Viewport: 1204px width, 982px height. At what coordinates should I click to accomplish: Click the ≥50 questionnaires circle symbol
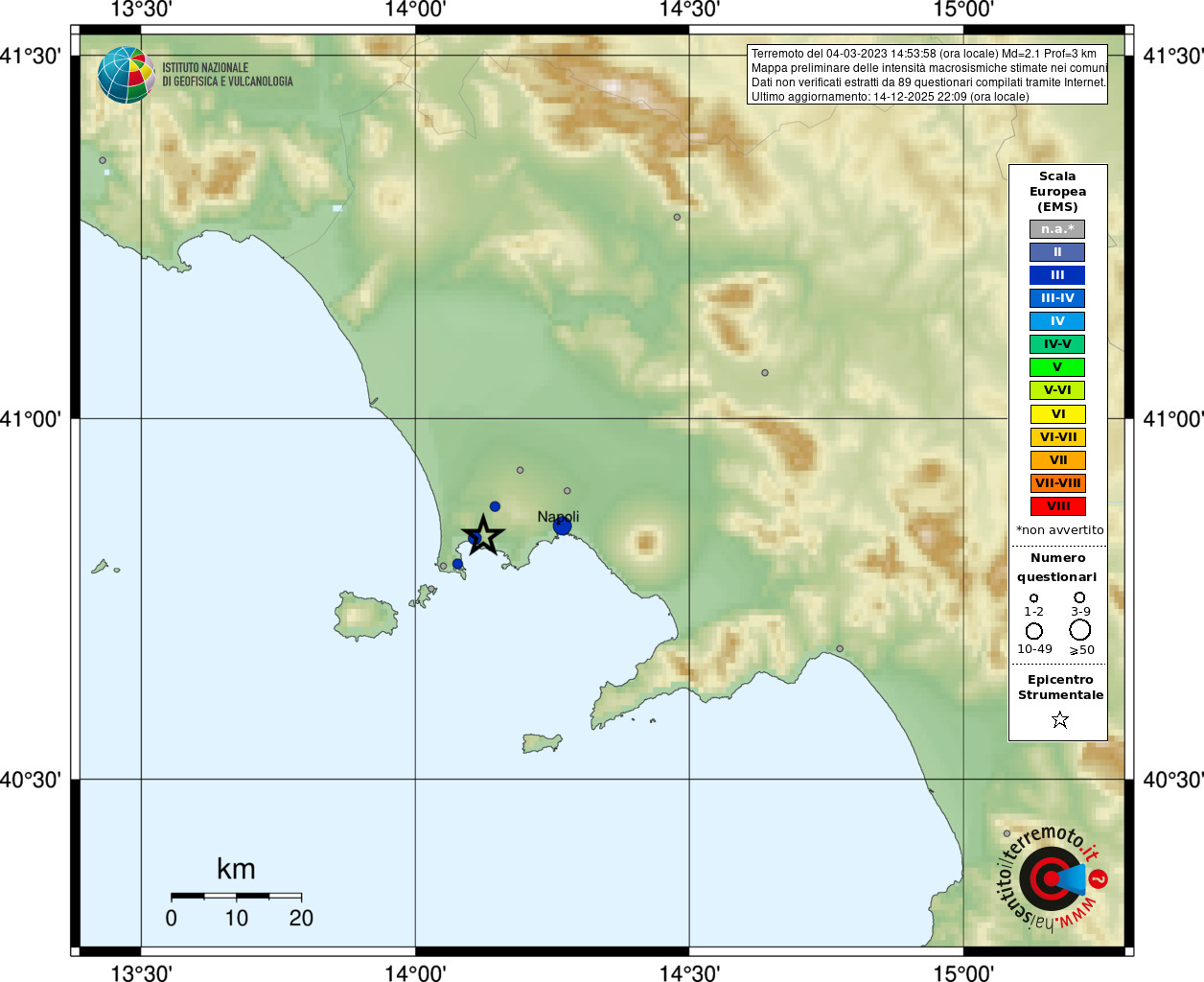click(x=1080, y=630)
